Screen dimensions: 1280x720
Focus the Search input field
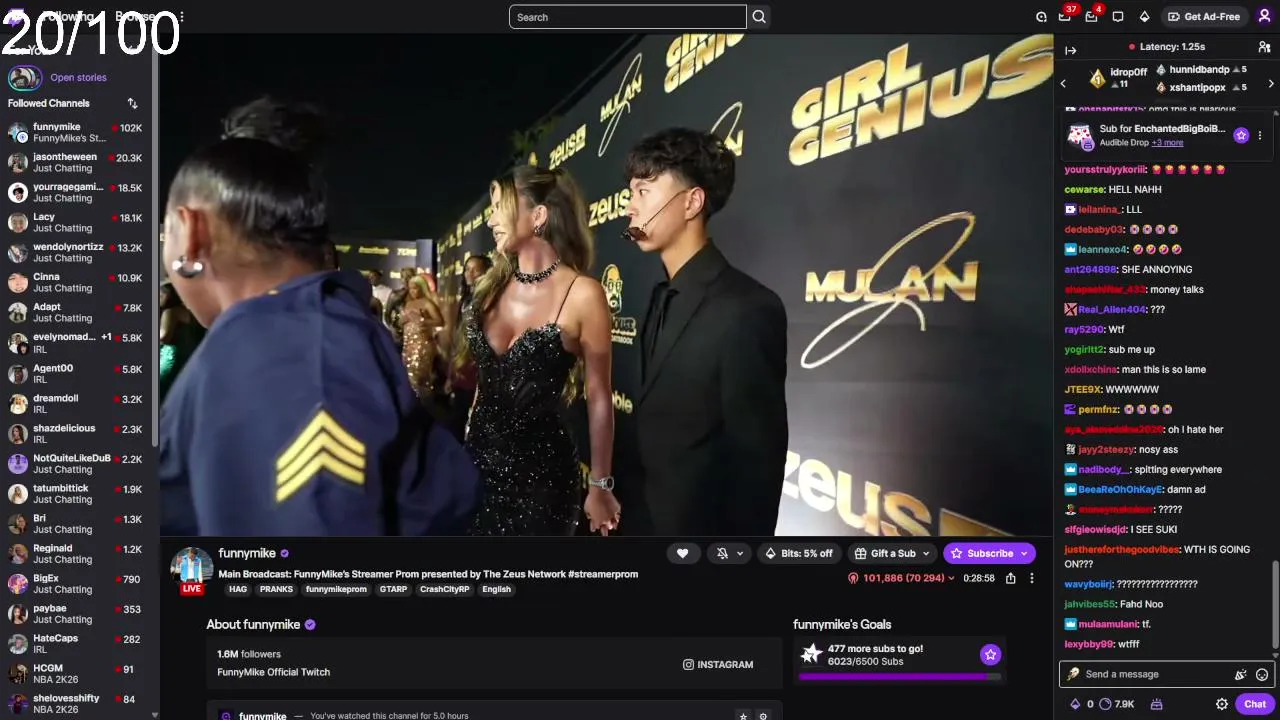627,17
